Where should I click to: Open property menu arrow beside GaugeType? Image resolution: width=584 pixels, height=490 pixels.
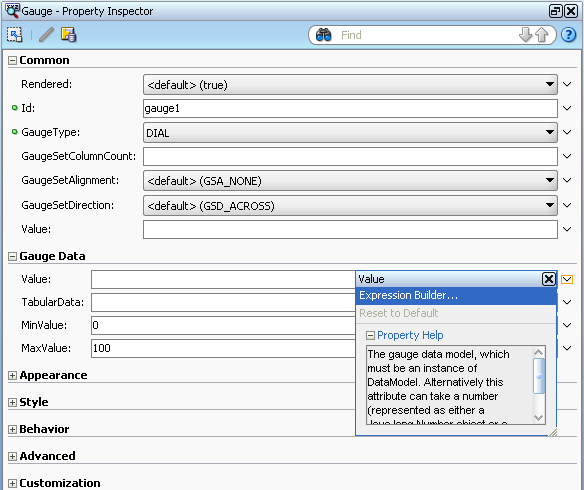(x=567, y=132)
